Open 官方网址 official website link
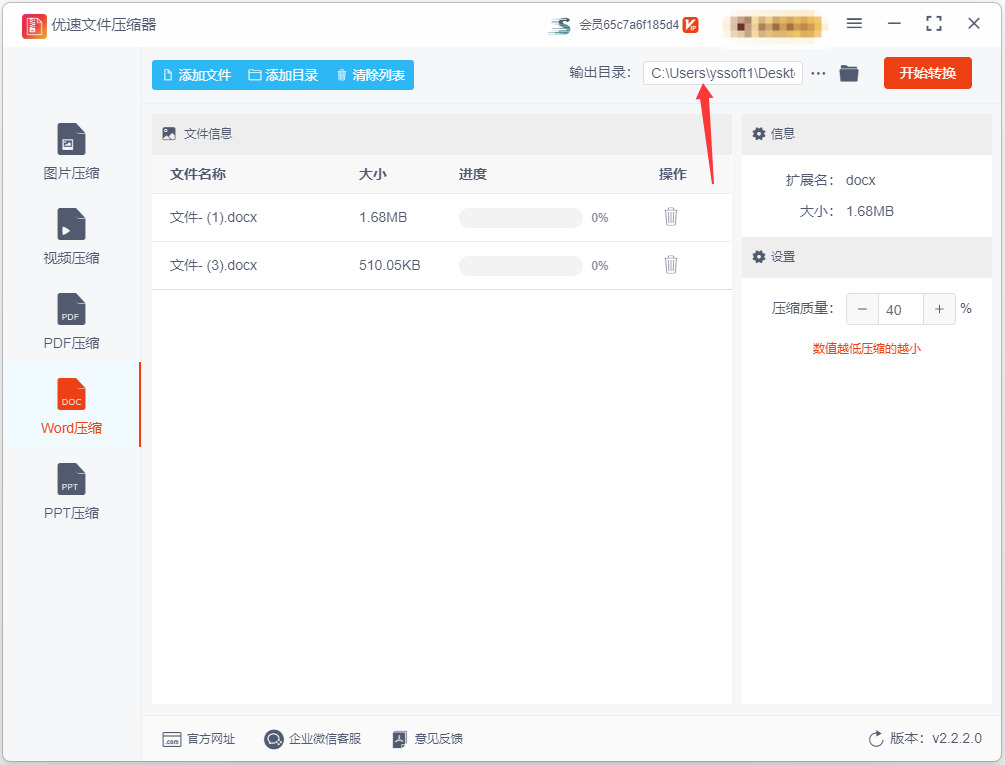 [x=199, y=739]
